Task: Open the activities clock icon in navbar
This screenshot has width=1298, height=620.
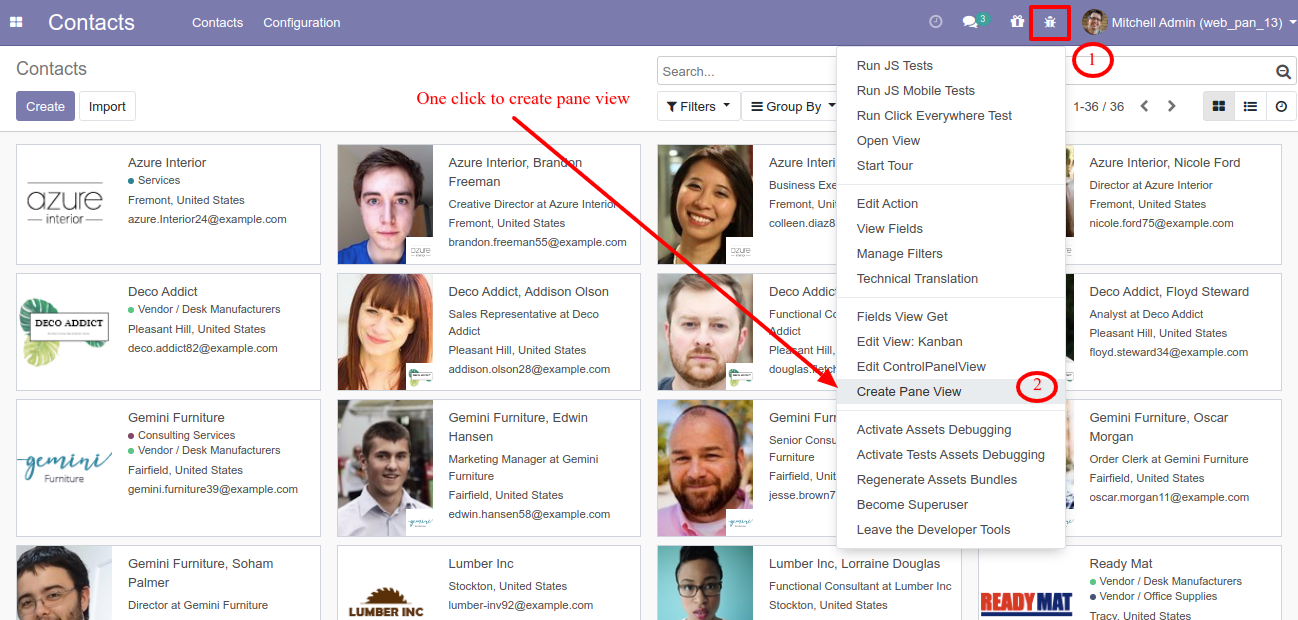Action: click(x=936, y=22)
